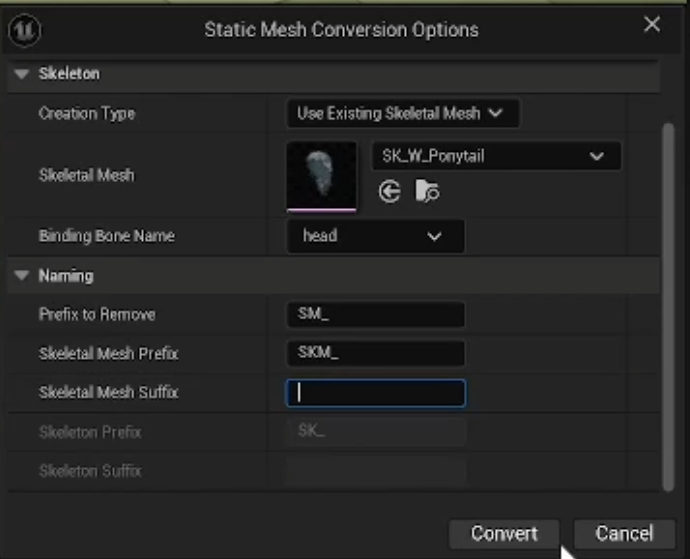Open the Creation Type dropdown

402,113
